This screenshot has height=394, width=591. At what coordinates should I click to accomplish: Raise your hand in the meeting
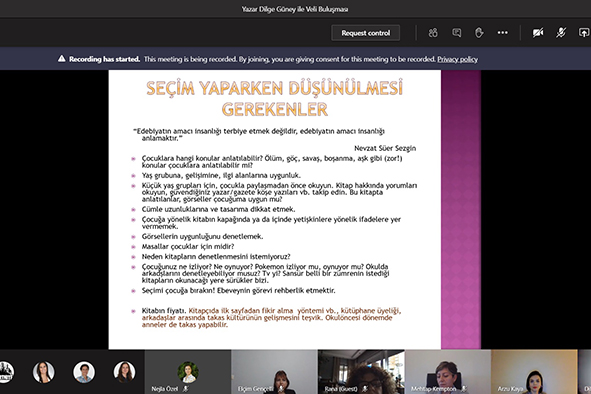[x=479, y=33]
